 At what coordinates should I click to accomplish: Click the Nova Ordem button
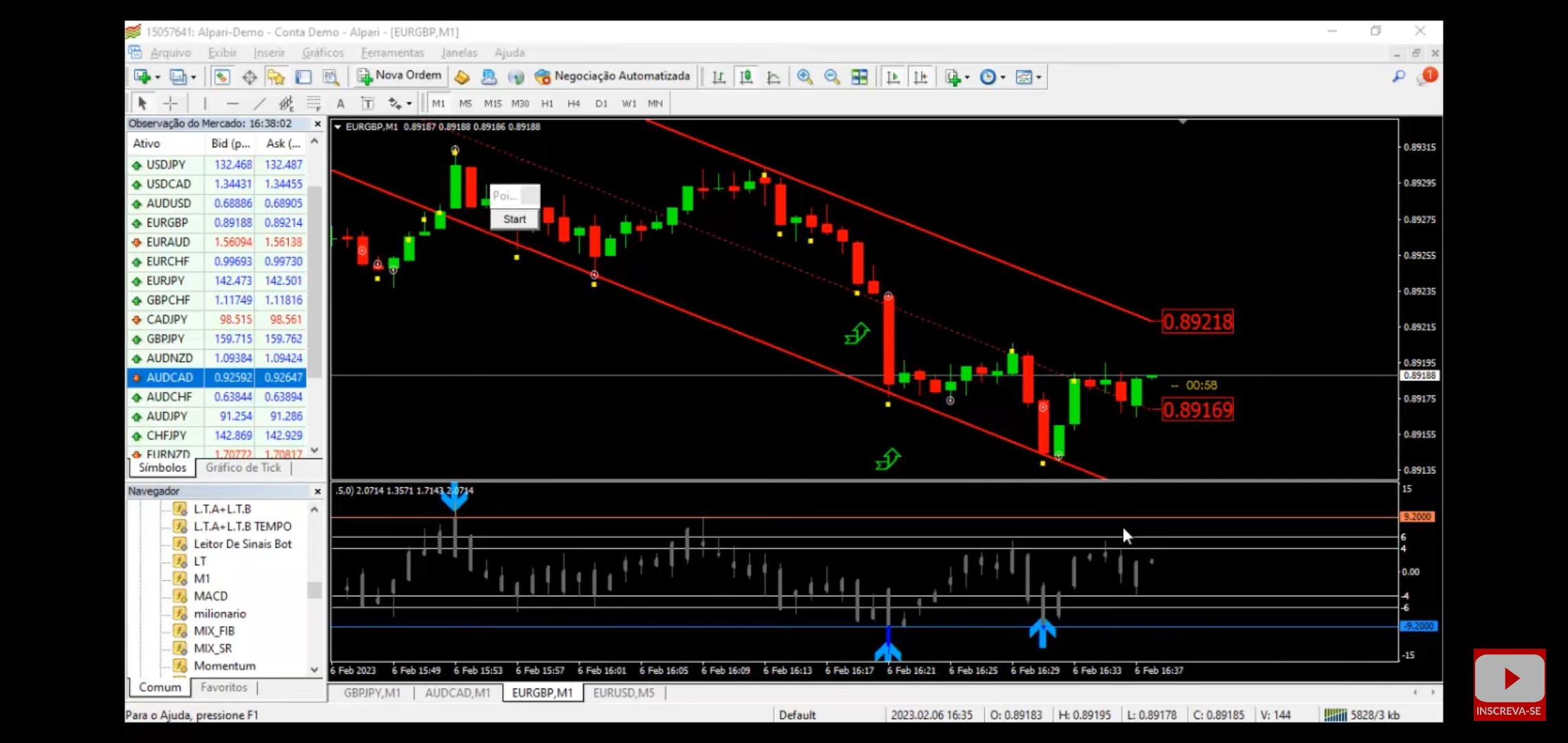pyautogui.click(x=399, y=76)
